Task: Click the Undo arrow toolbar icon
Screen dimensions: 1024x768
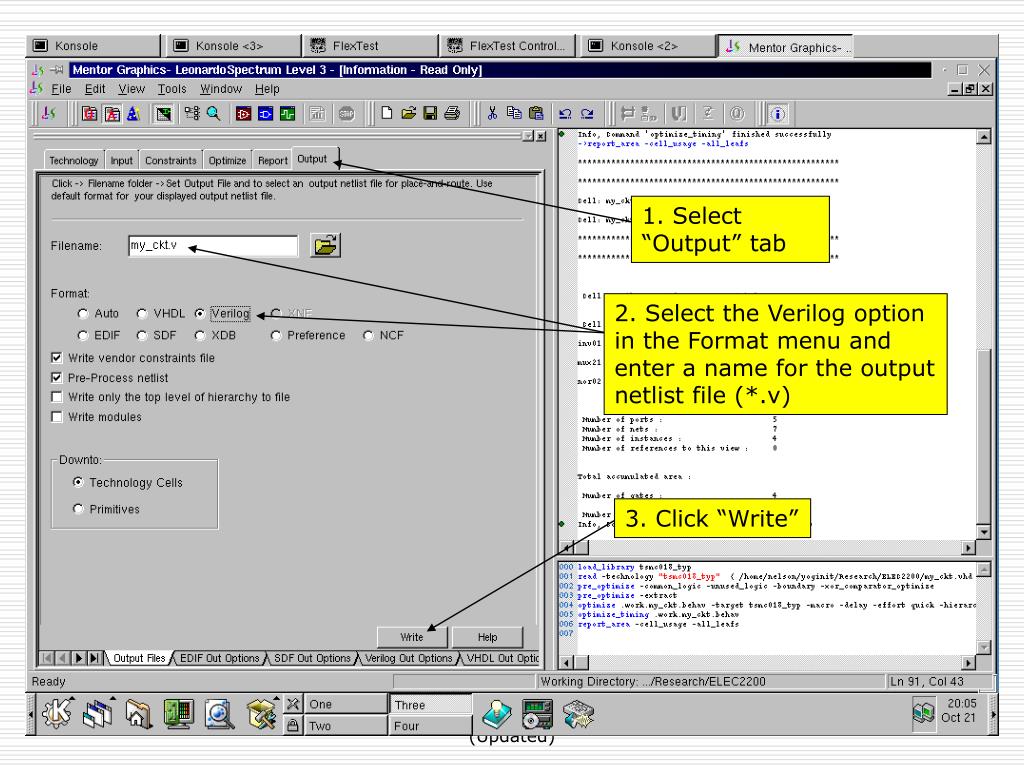Action: (566, 114)
